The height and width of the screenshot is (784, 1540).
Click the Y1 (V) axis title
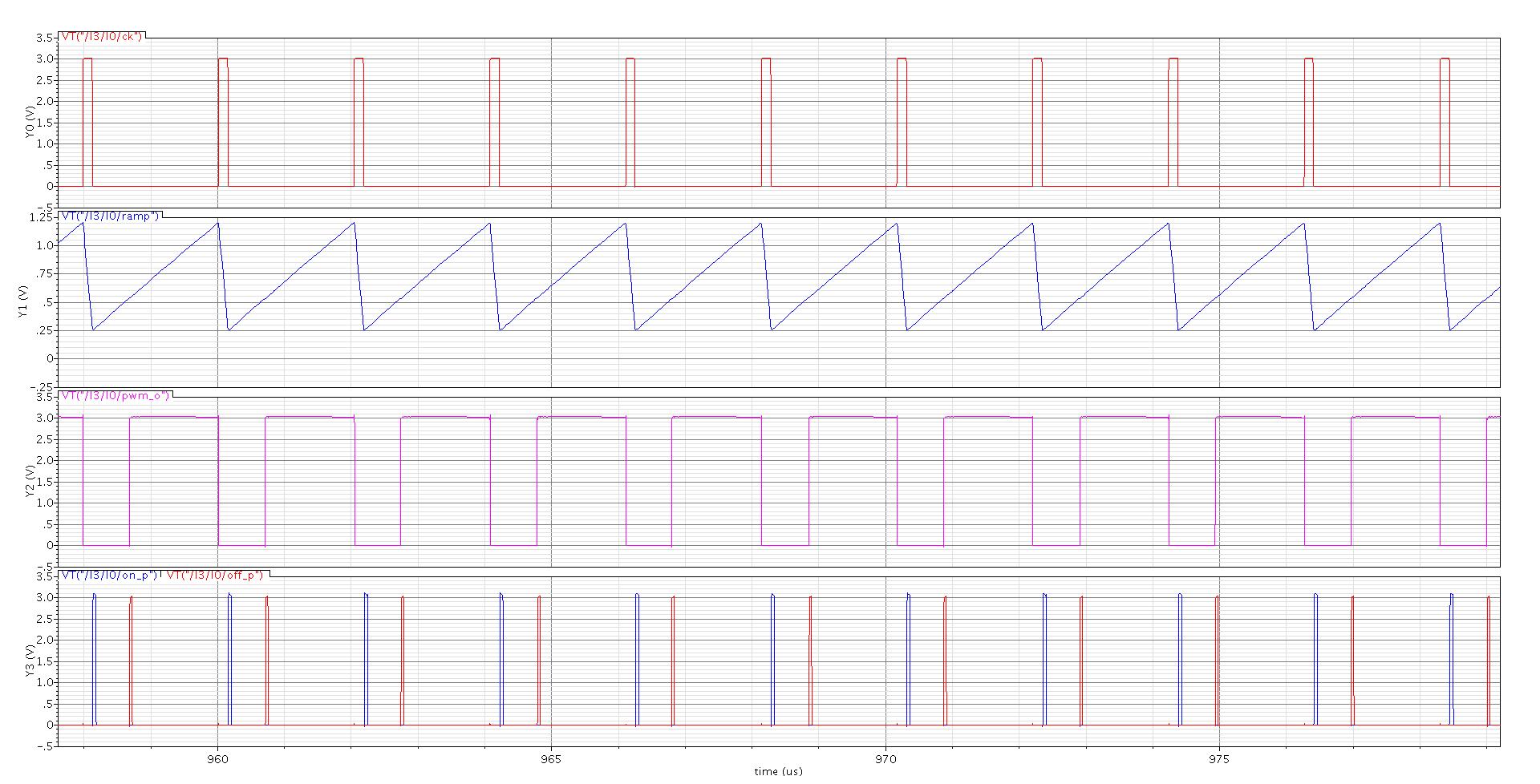(x=22, y=301)
